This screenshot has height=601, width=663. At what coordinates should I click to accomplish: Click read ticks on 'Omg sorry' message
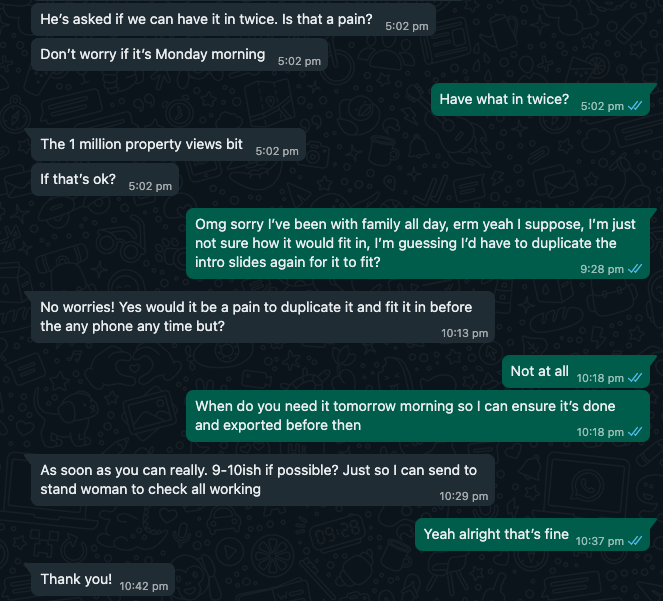(635, 269)
